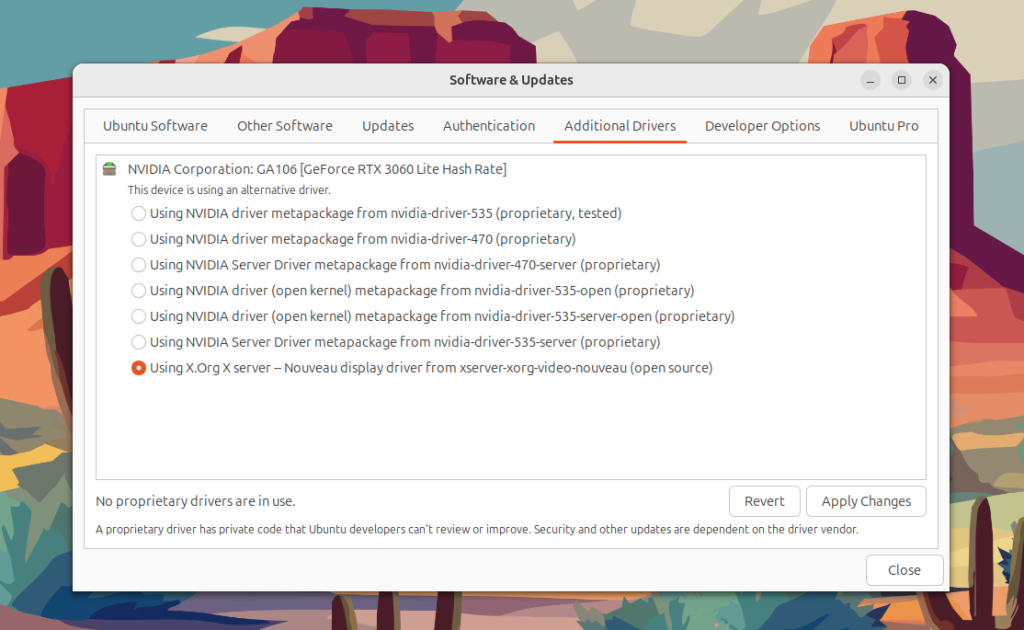
Task: Minimize the Software & Updates window
Action: coord(870,80)
